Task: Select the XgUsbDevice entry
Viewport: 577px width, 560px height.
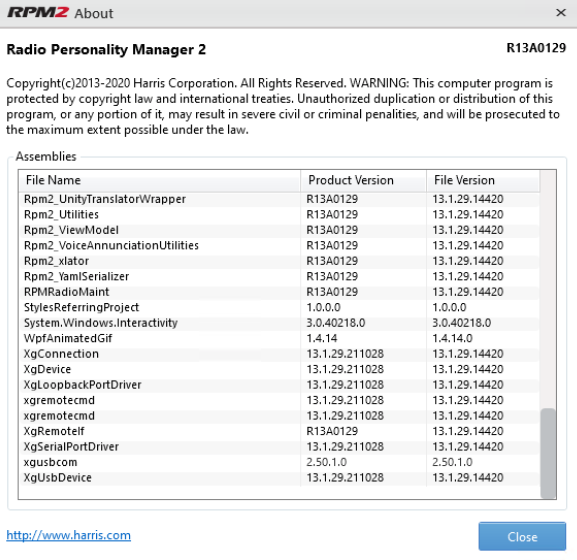Action: pos(279,478)
